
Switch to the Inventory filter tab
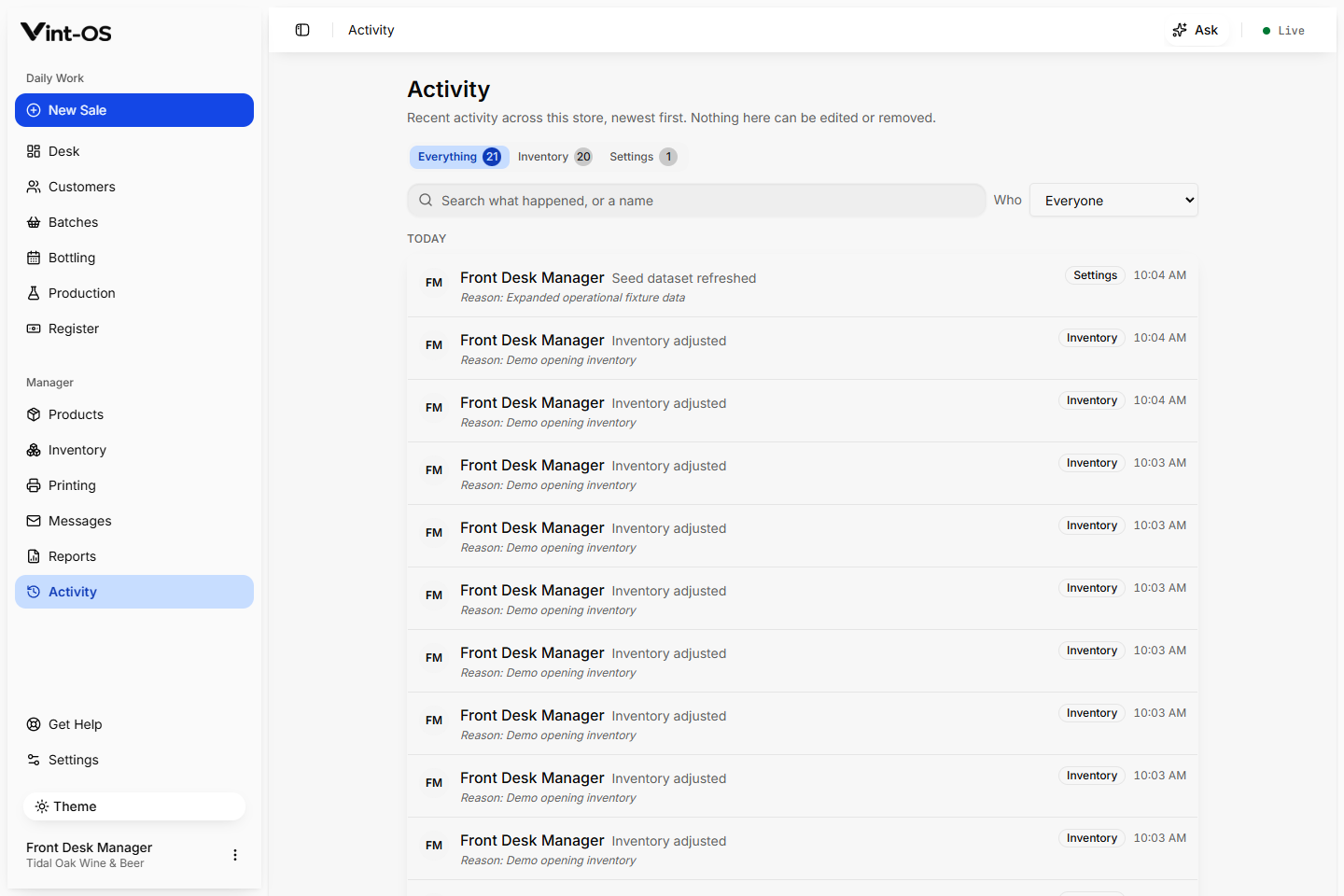click(x=554, y=157)
